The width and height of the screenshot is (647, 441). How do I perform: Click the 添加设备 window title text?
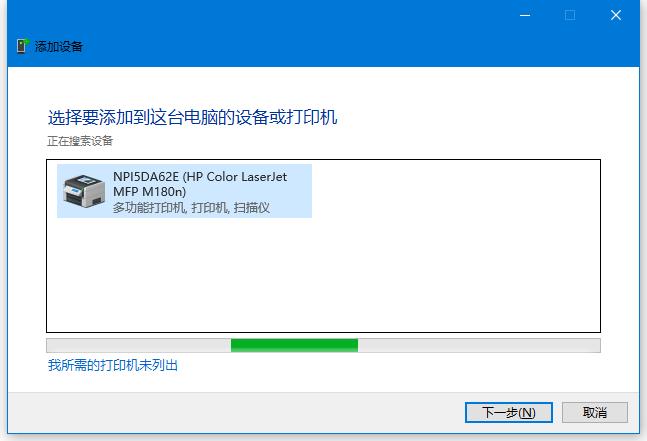tap(59, 46)
